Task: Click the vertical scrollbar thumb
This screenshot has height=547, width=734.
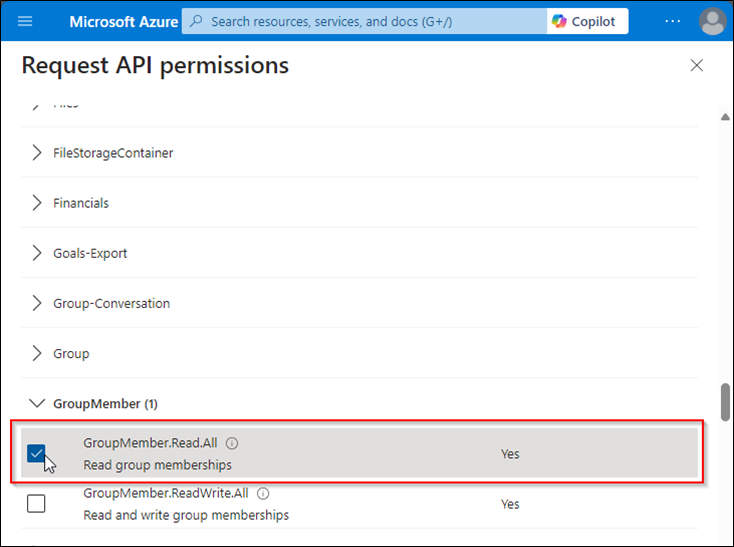Action: click(x=725, y=402)
